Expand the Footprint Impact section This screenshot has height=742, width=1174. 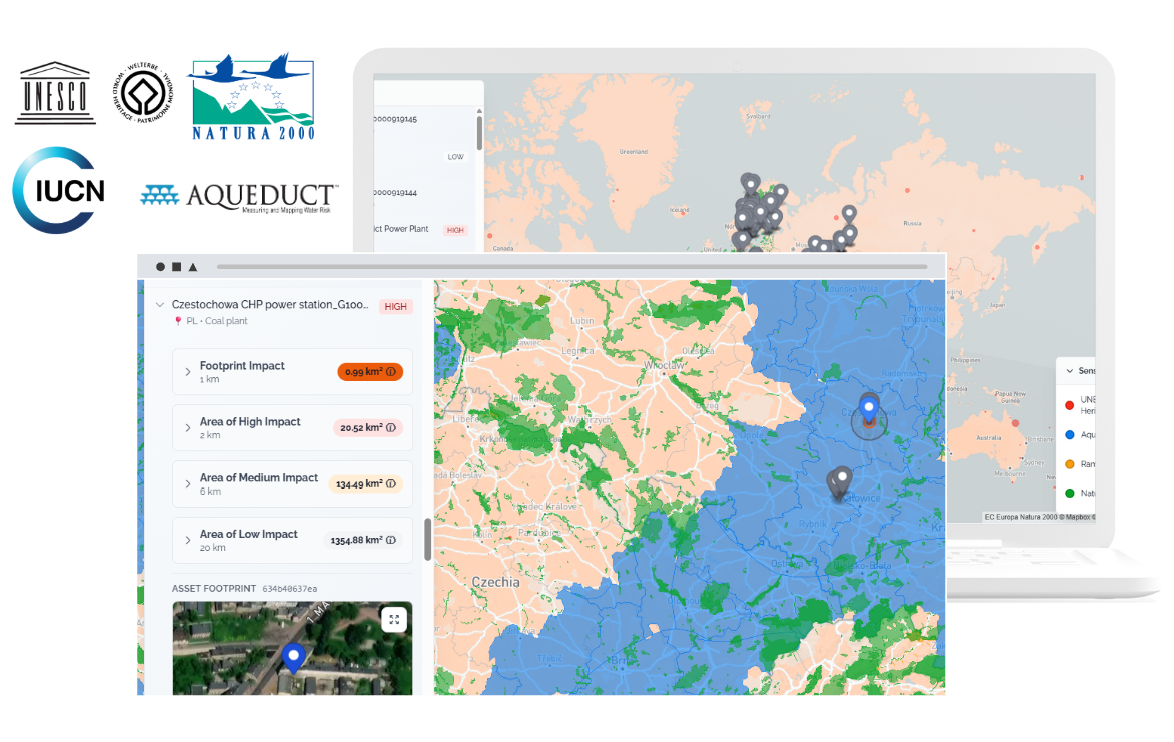tap(187, 372)
